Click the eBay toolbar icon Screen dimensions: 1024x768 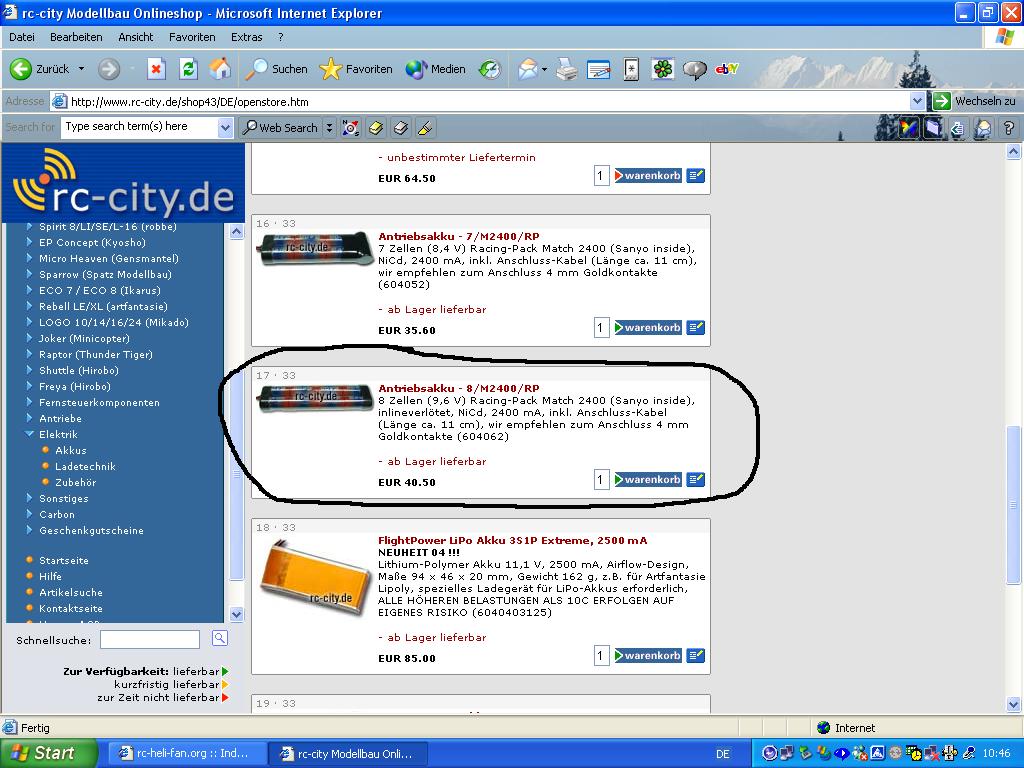click(x=726, y=69)
